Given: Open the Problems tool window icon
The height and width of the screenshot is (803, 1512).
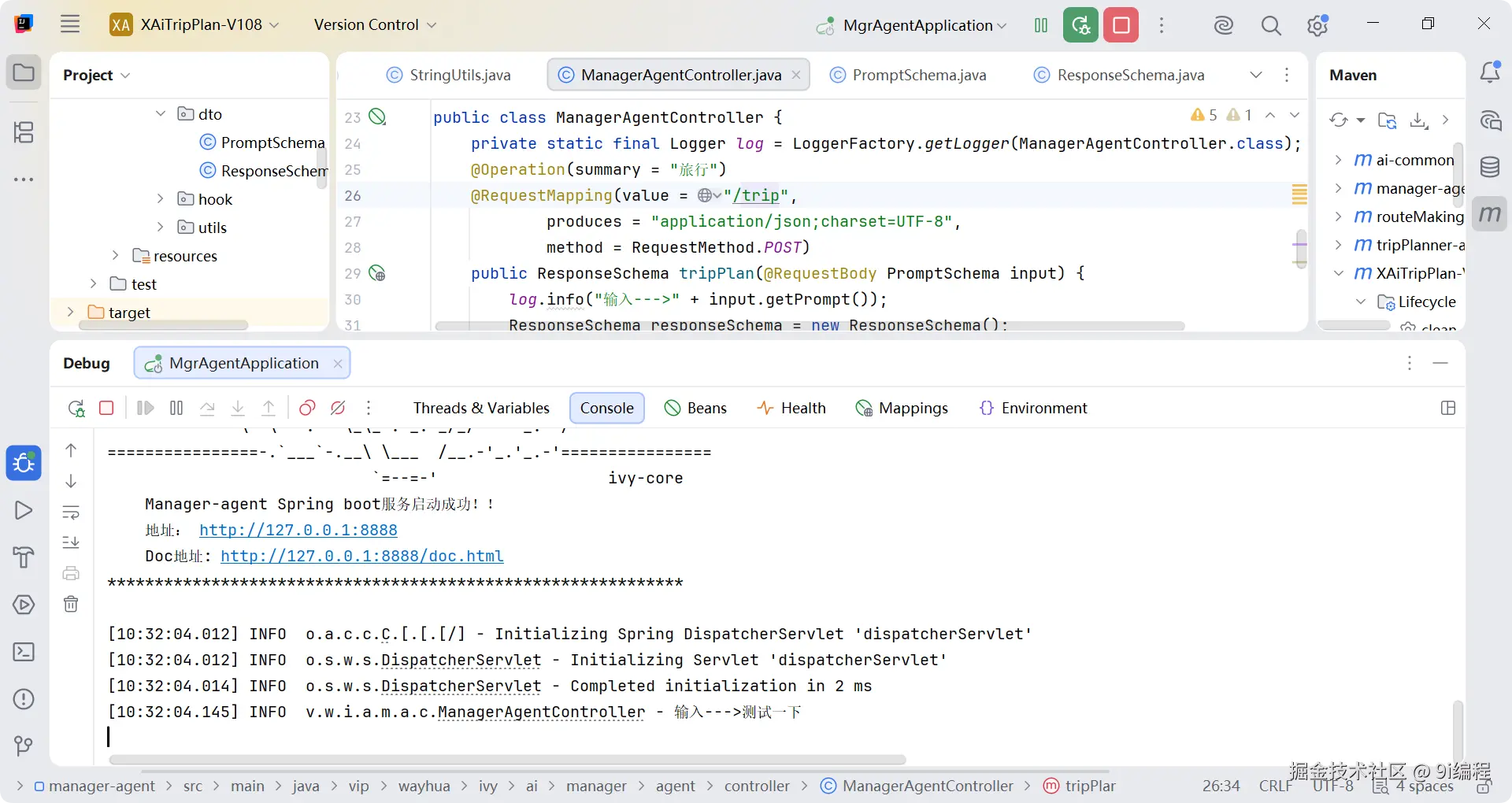Looking at the screenshot, I should coord(24,699).
